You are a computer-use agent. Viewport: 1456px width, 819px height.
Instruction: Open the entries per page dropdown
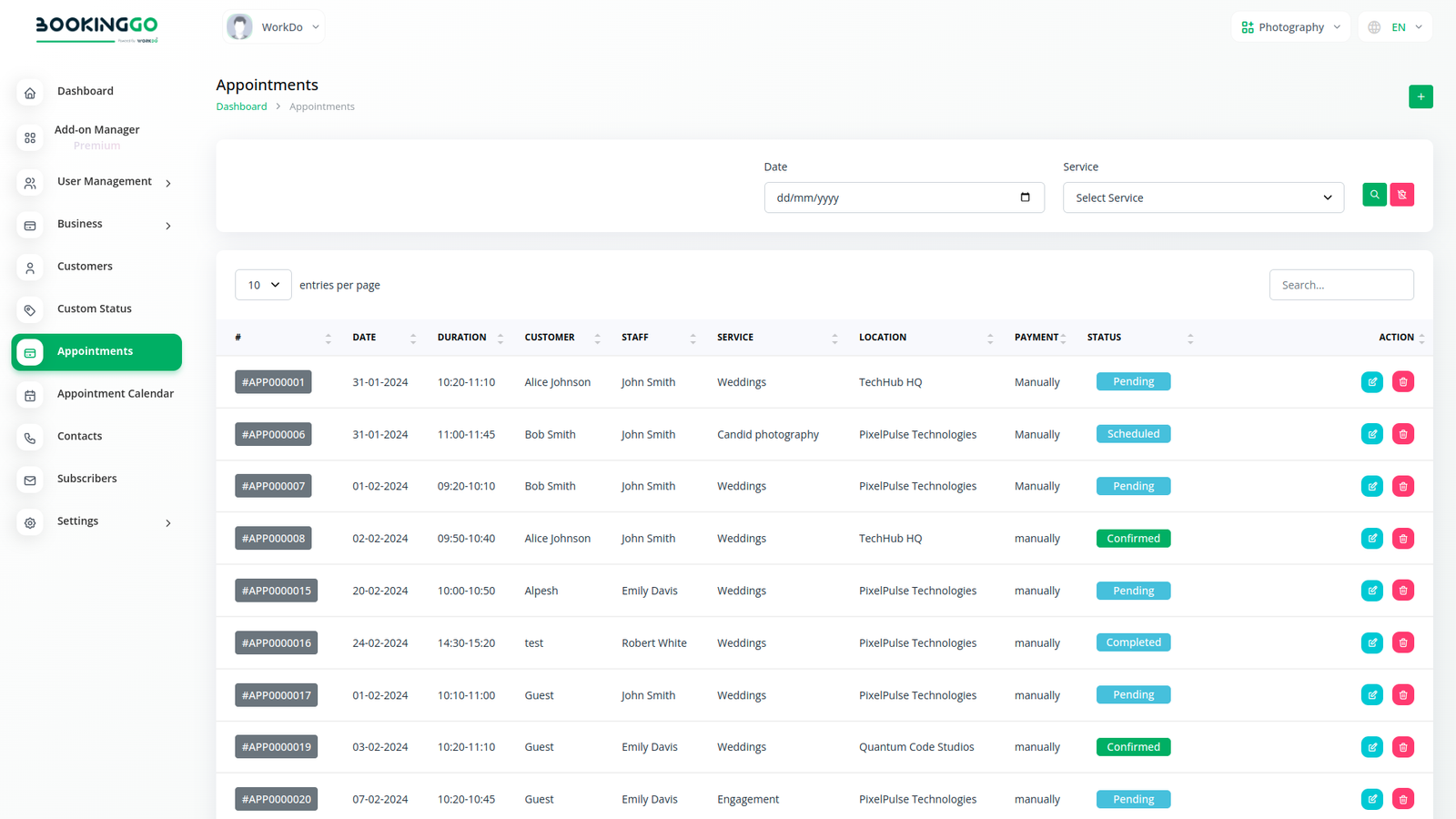[x=263, y=285]
